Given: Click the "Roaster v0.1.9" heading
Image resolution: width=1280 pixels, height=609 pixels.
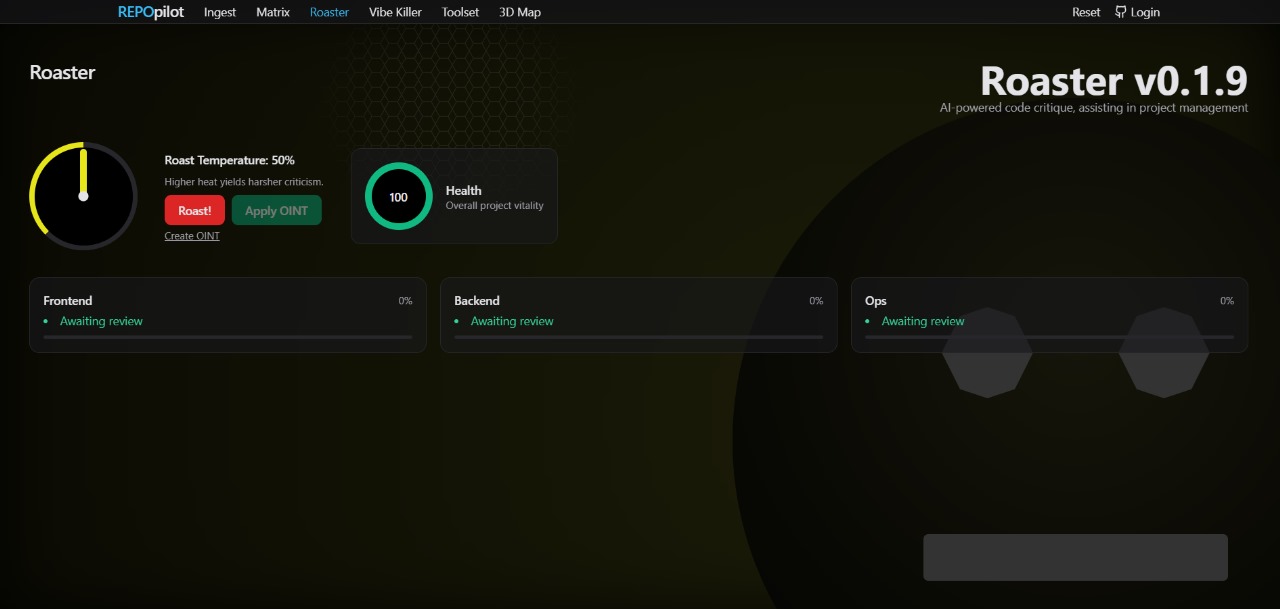Looking at the screenshot, I should pos(1114,80).
